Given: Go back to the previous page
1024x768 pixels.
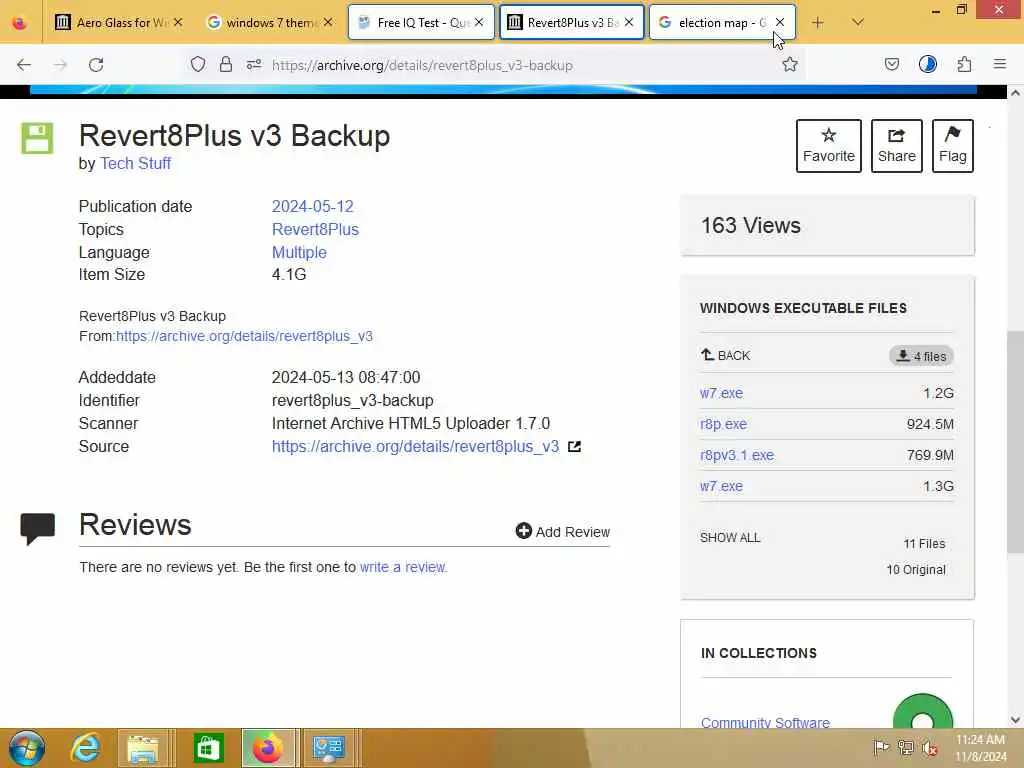Looking at the screenshot, I should pyautogui.click(x=24, y=65).
